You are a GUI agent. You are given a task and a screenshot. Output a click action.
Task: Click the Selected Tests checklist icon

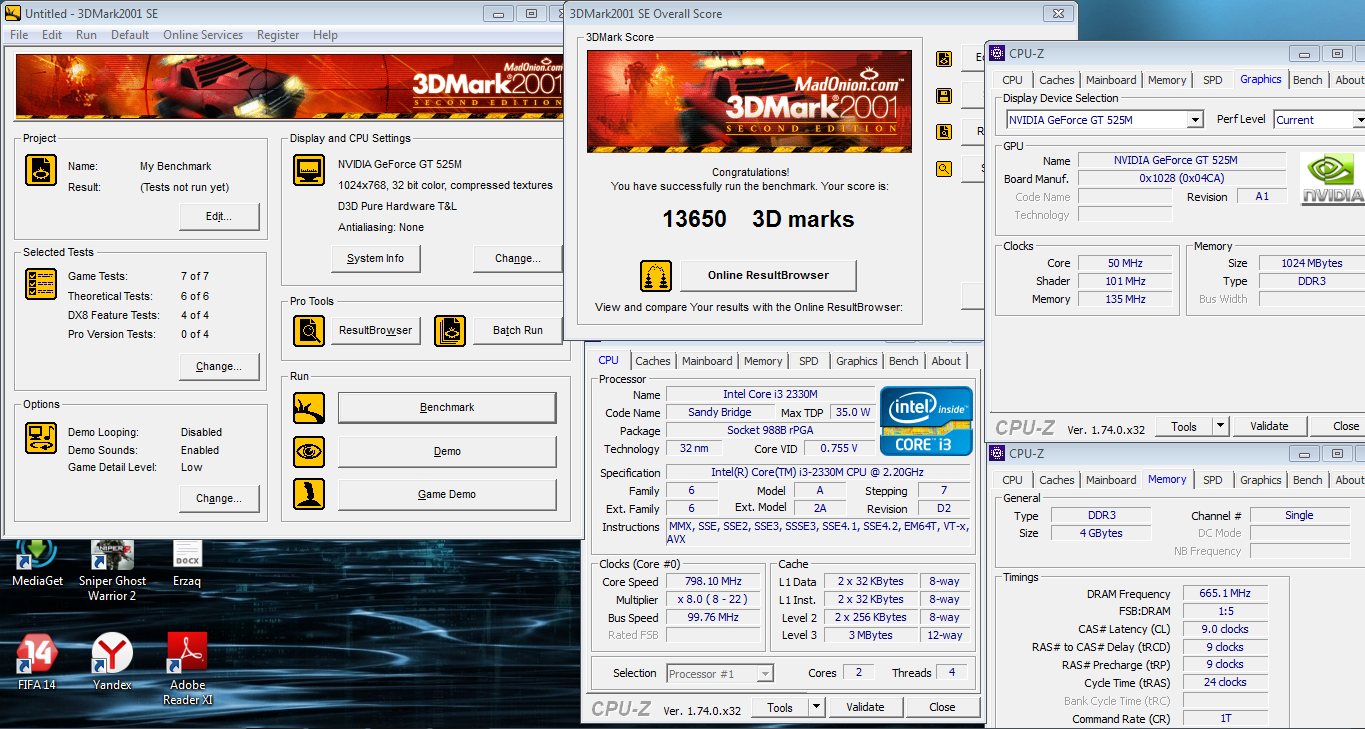(x=41, y=285)
